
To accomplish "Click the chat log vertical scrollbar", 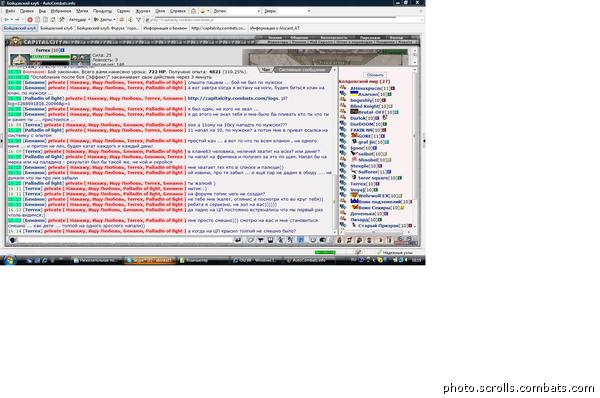I will (x=335, y=151).
